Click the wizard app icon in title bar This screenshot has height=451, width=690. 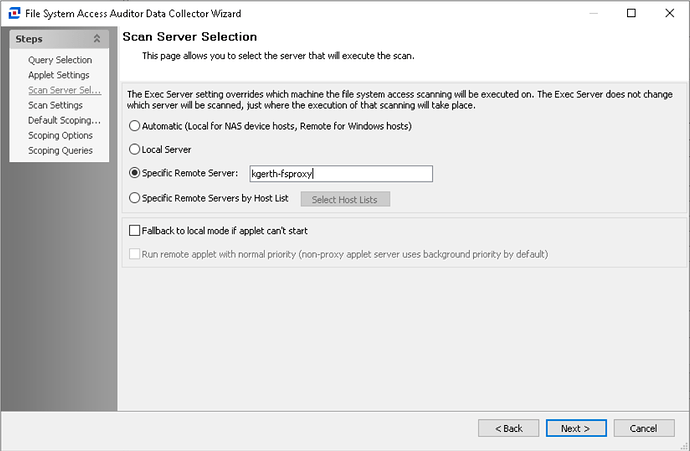(14, 13)
